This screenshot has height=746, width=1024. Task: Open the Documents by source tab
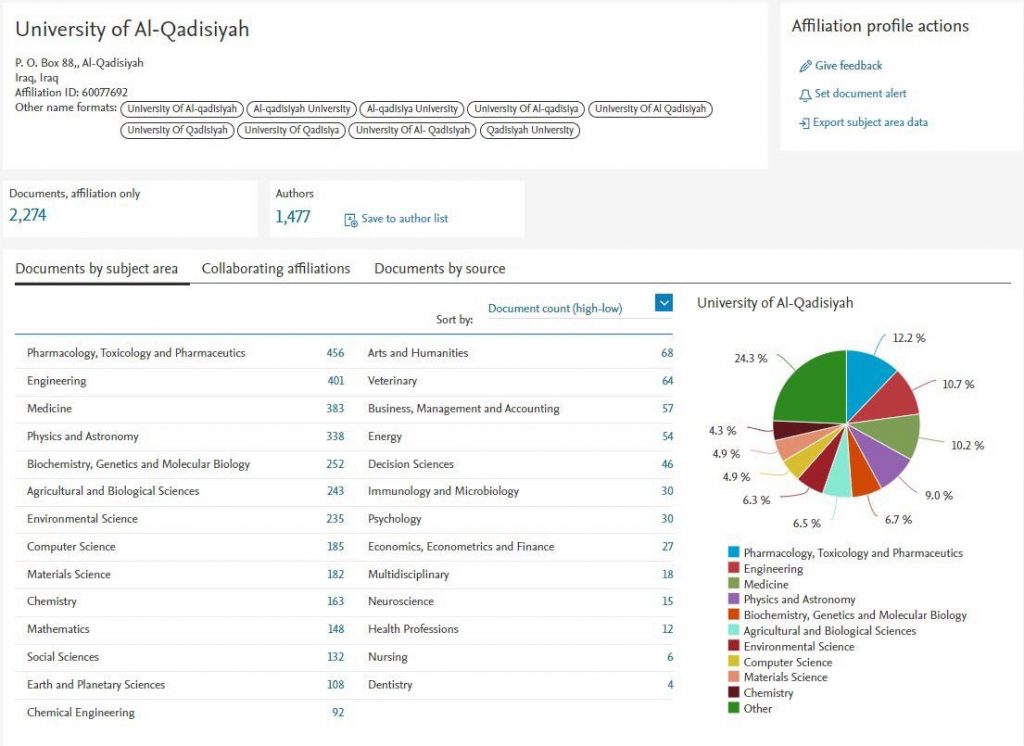(x=439, y=268)
